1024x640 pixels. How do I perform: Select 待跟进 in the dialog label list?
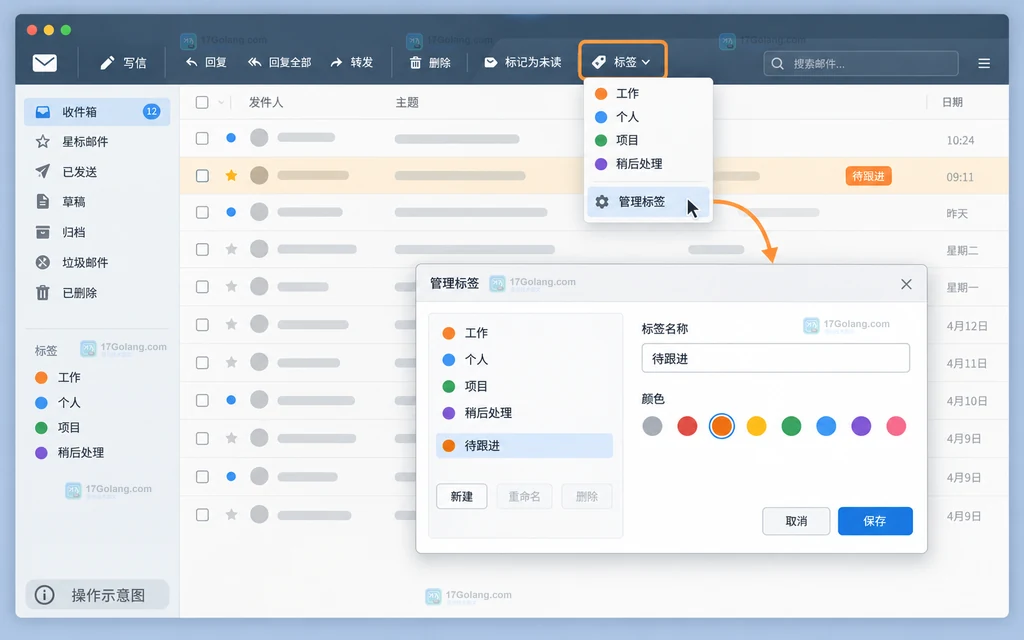[x=524, y=446]
